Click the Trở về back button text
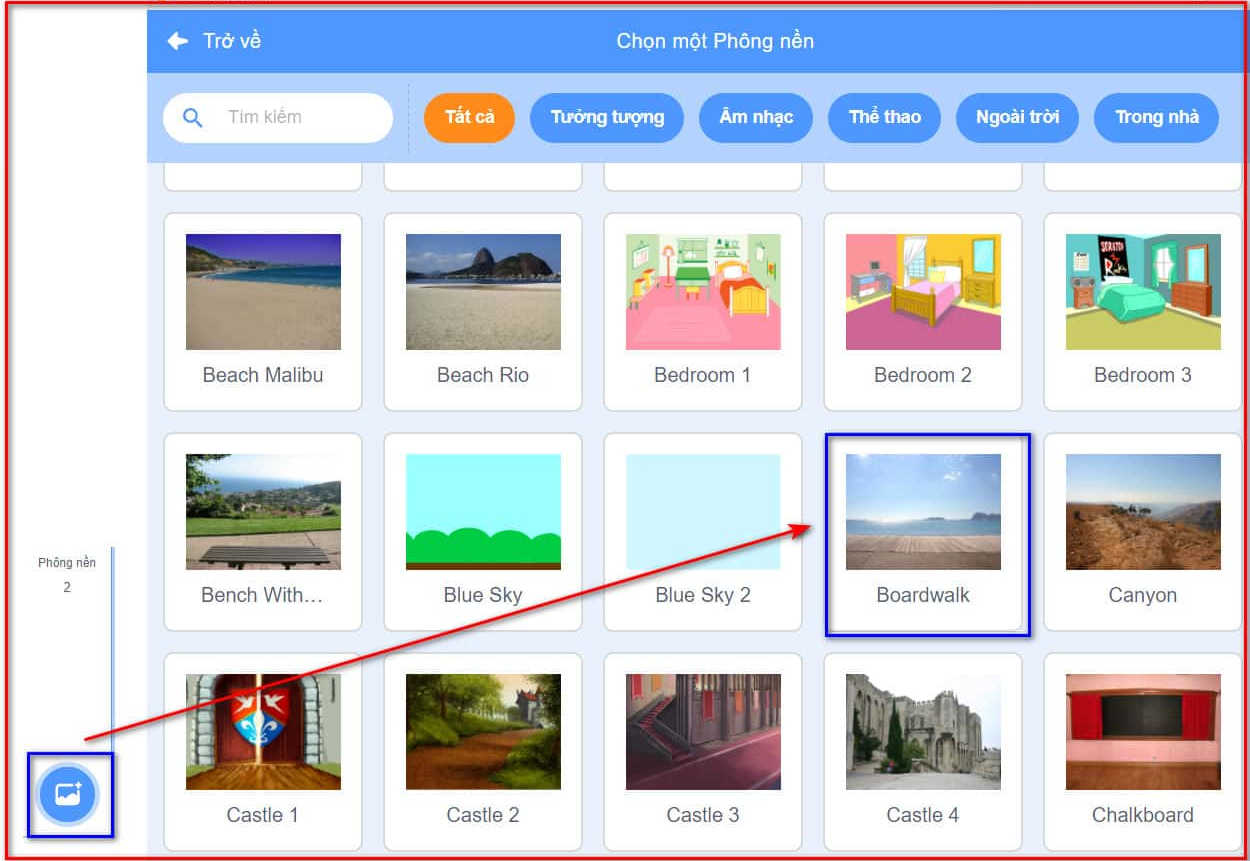Viewport: 1250px width, 861px height. click(232, 41)
